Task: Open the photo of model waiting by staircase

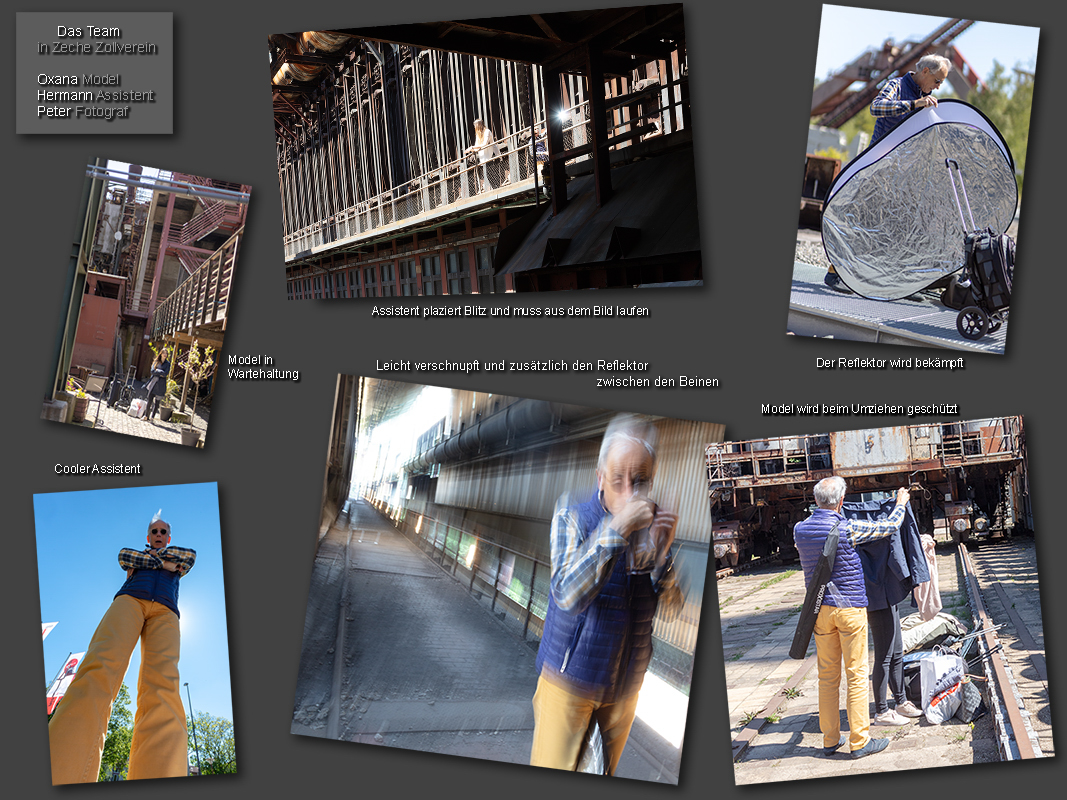Action: click(x=146, y=300)
